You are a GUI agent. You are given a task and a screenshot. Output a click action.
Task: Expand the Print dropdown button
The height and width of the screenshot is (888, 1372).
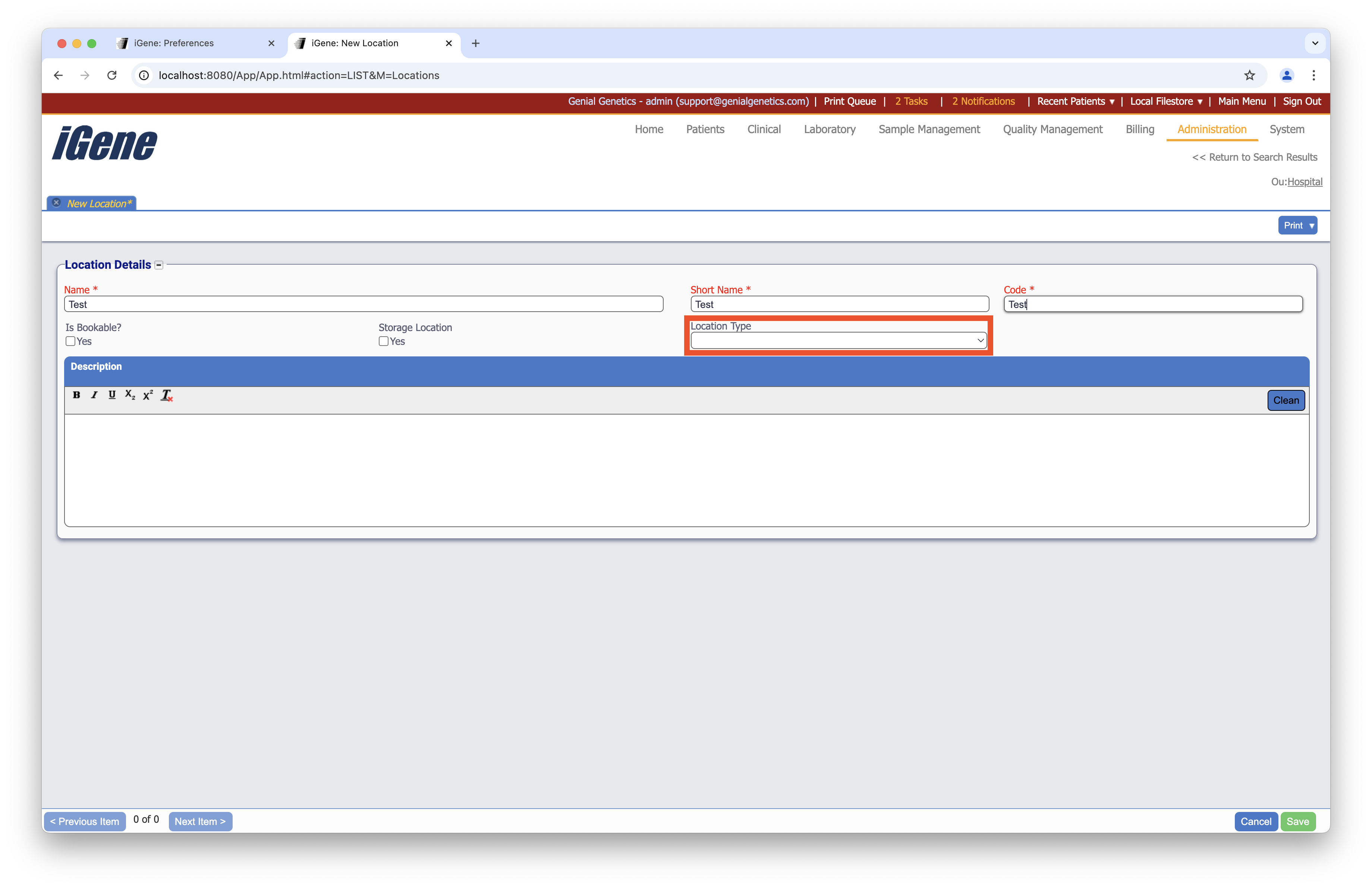pos(1297,225)
